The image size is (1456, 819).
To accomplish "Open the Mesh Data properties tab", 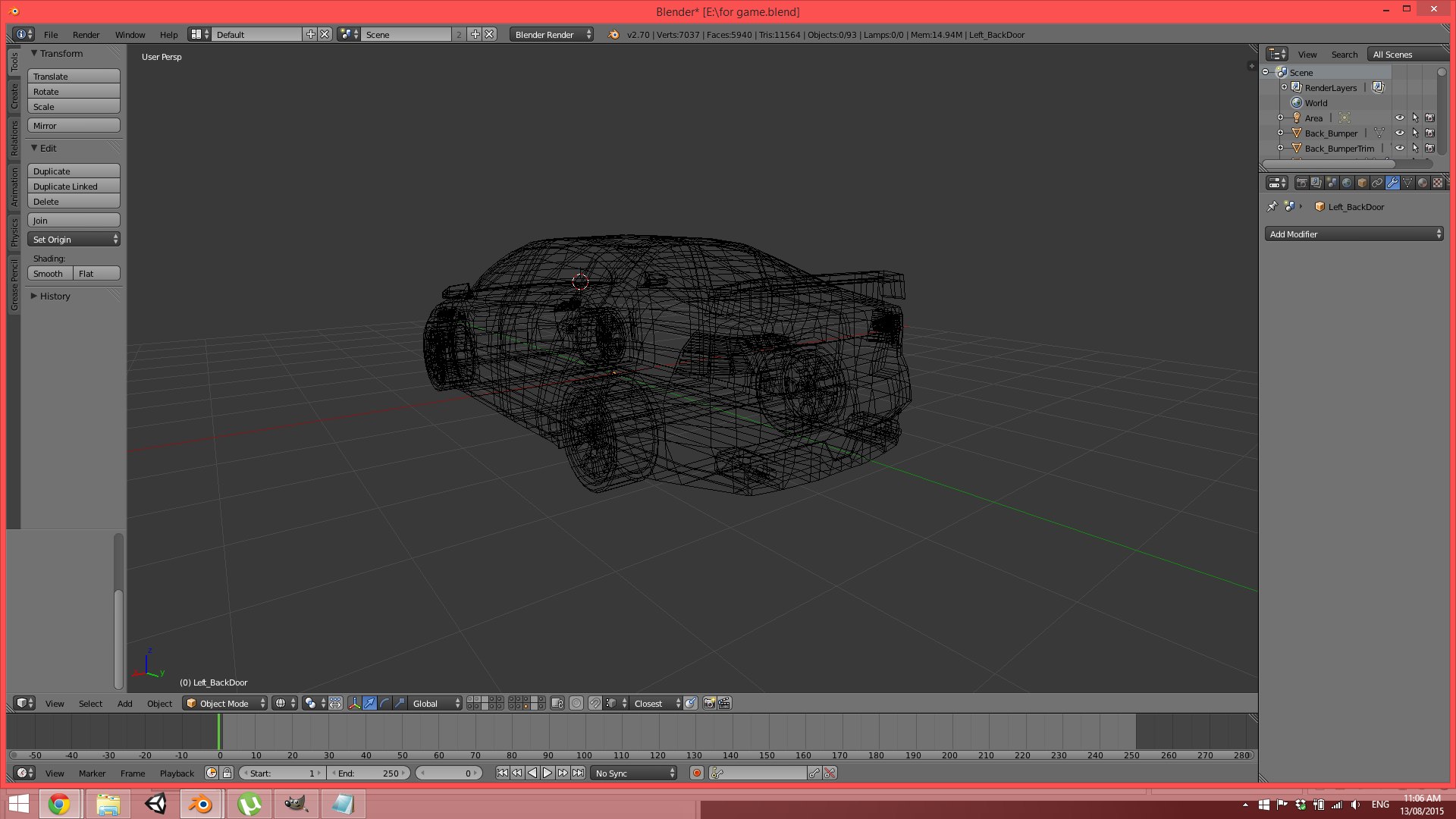I will pos(1407,183).
